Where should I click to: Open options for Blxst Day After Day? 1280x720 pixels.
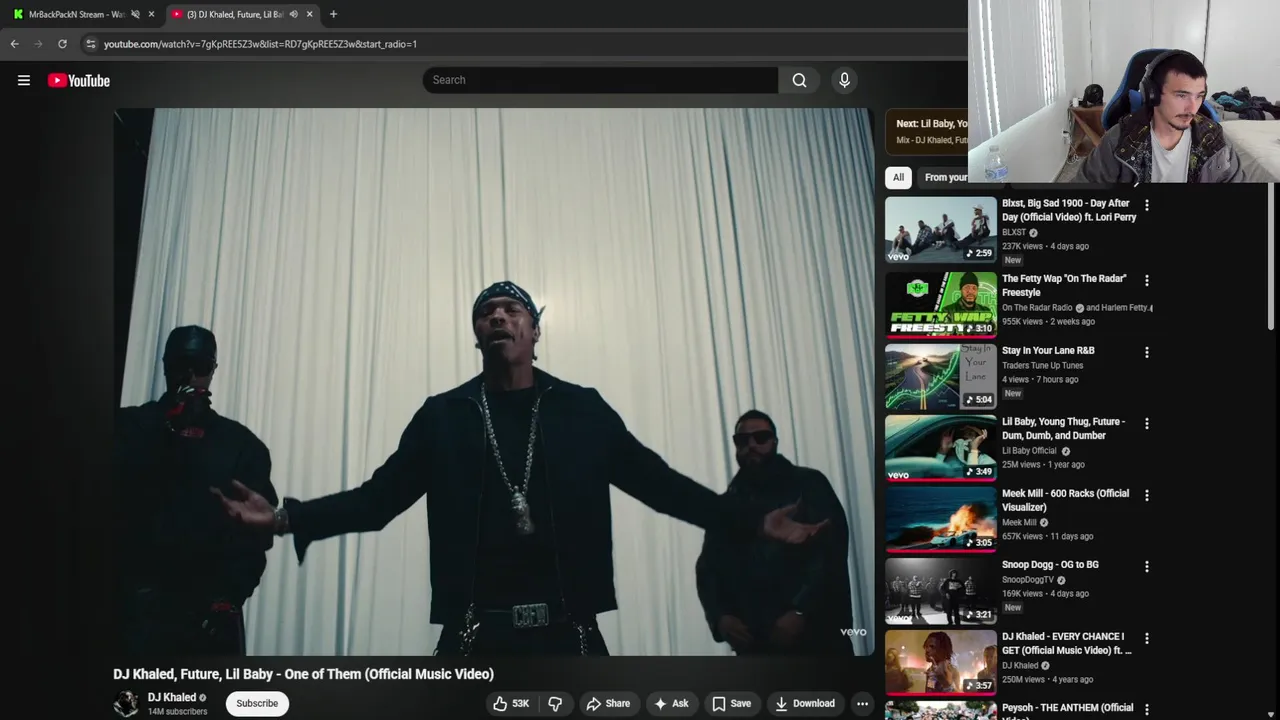tap(1147, 205)
